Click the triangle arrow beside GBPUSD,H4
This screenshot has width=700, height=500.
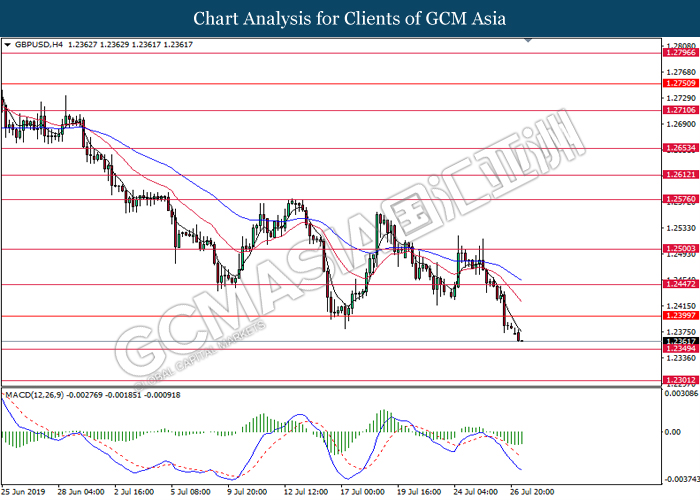[8, 45]
